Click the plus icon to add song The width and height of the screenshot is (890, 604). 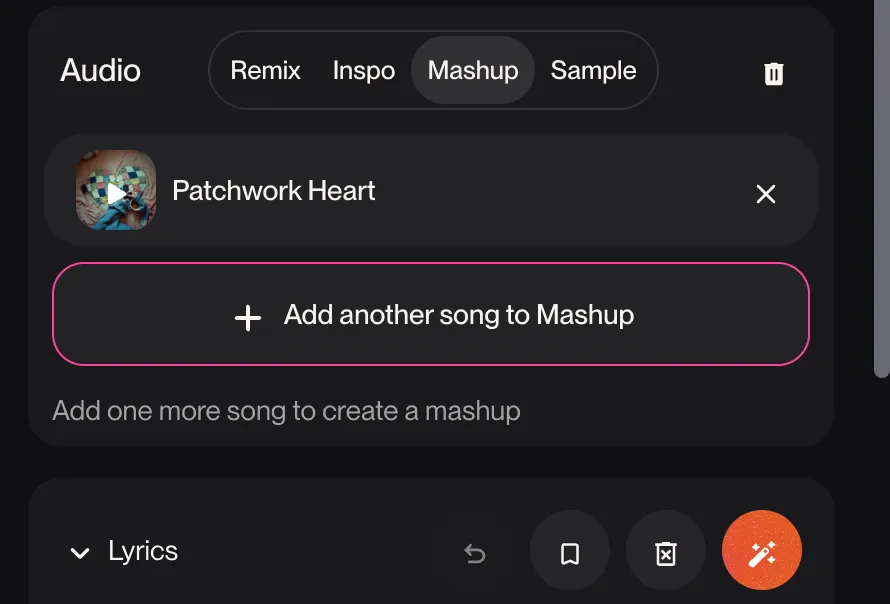point(248,317)
